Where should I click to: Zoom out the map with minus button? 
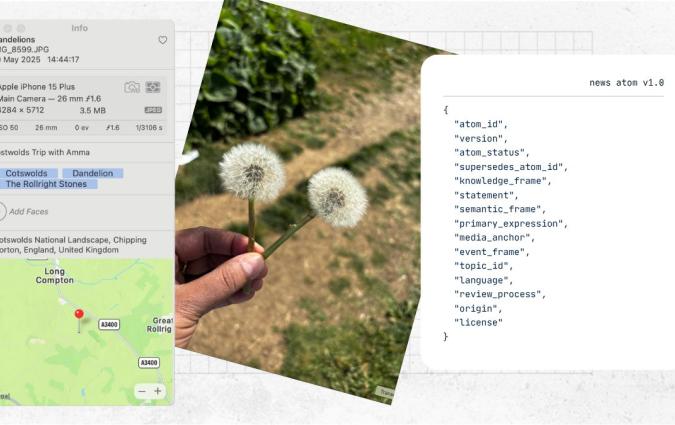pos(142,391)
